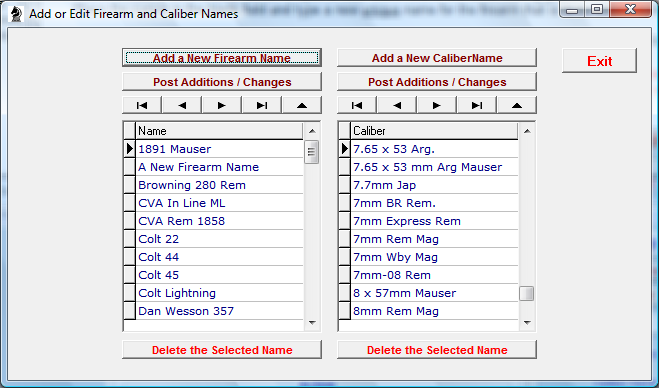Click the firearm list scroll up arrow
Viewport: 659px width, 388px height.
(x=312, y=131)
